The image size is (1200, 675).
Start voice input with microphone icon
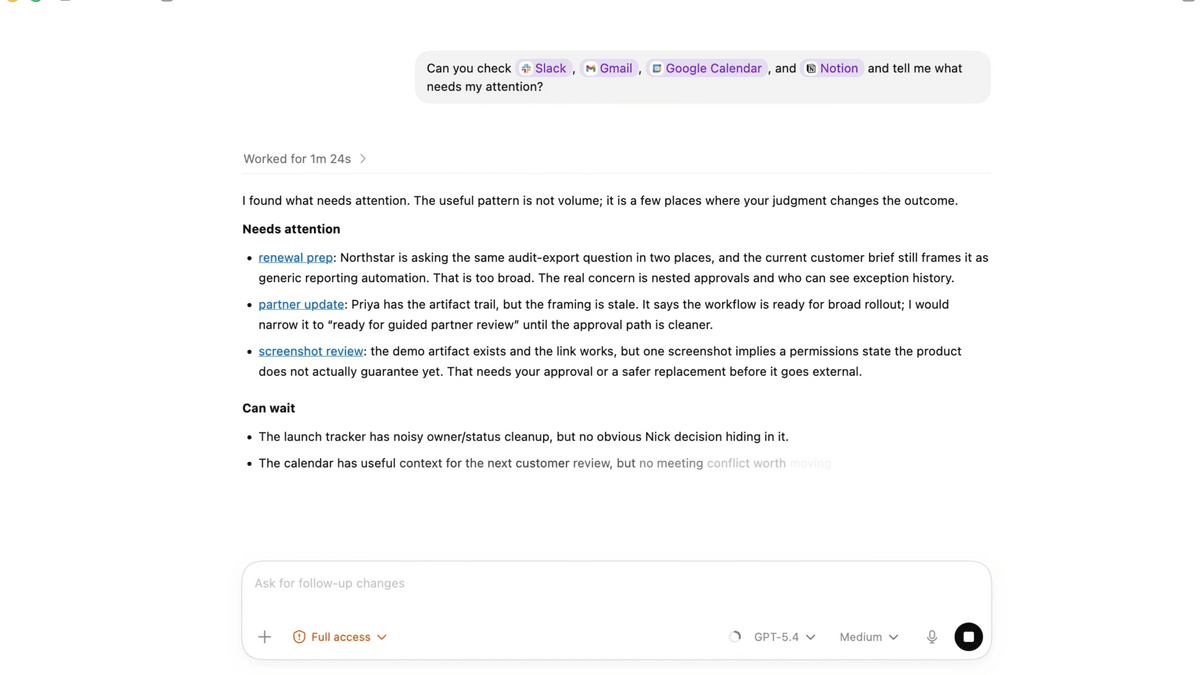coord(931,637)
